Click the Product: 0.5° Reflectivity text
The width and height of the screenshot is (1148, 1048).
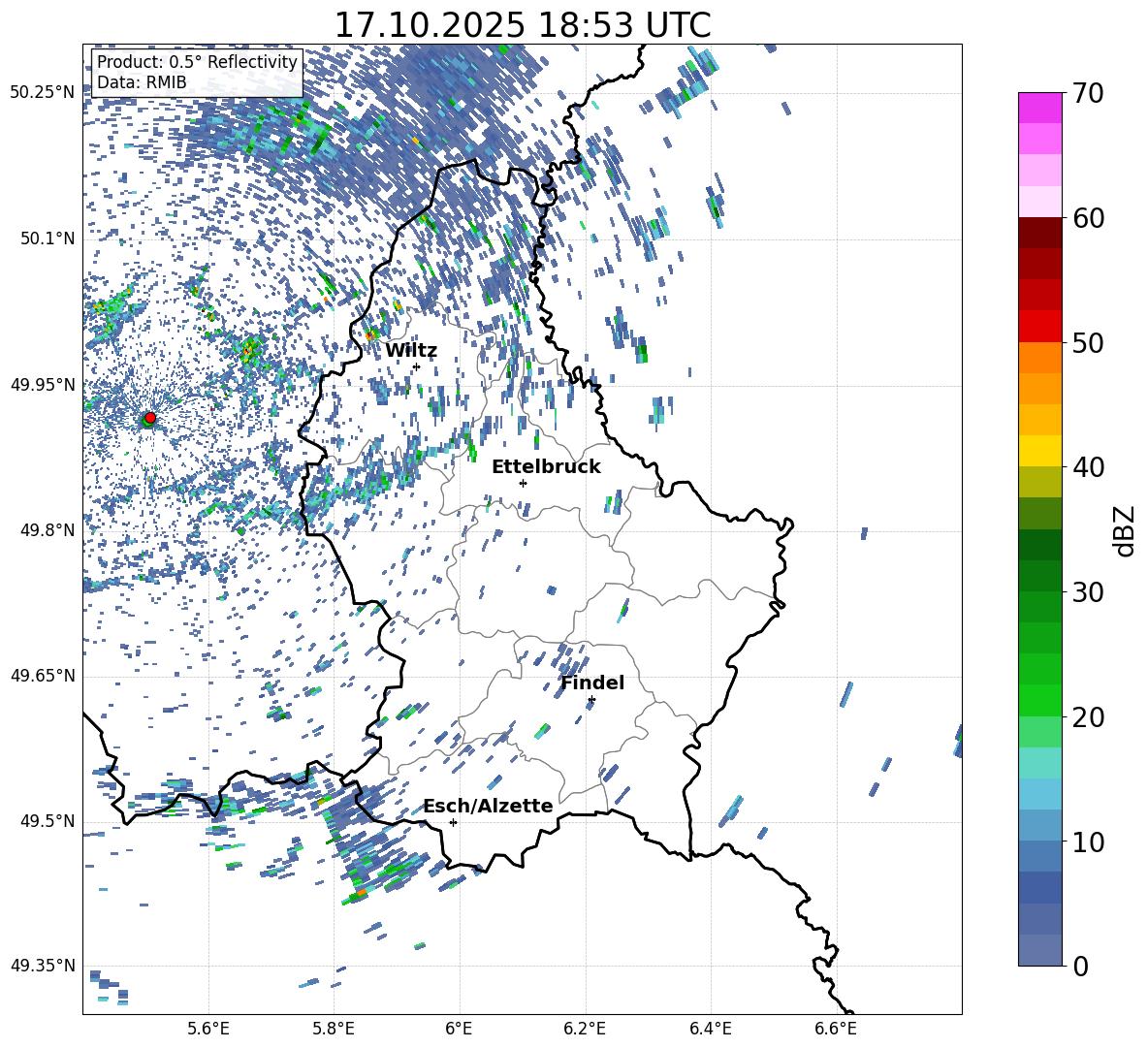coord(197,62)
